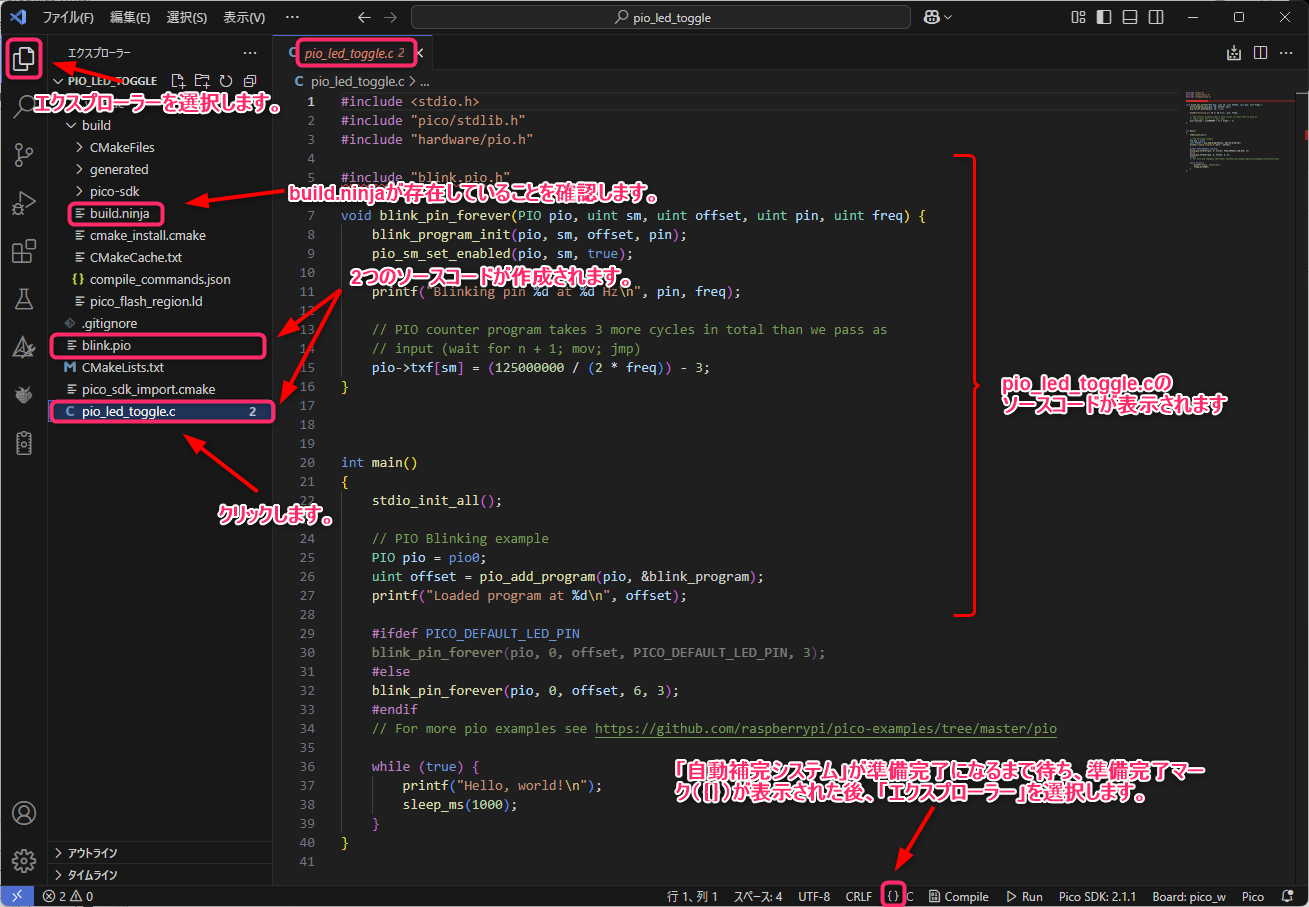The width and height of the screenshot is (1309, 907).
Task: Click the Compile button in status bar
Action: point(959,896)
